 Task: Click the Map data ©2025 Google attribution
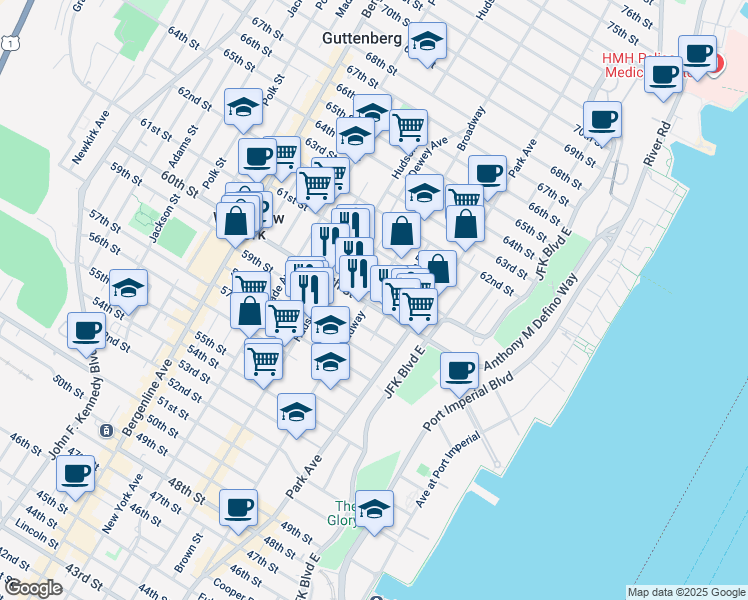pos(686,593)
